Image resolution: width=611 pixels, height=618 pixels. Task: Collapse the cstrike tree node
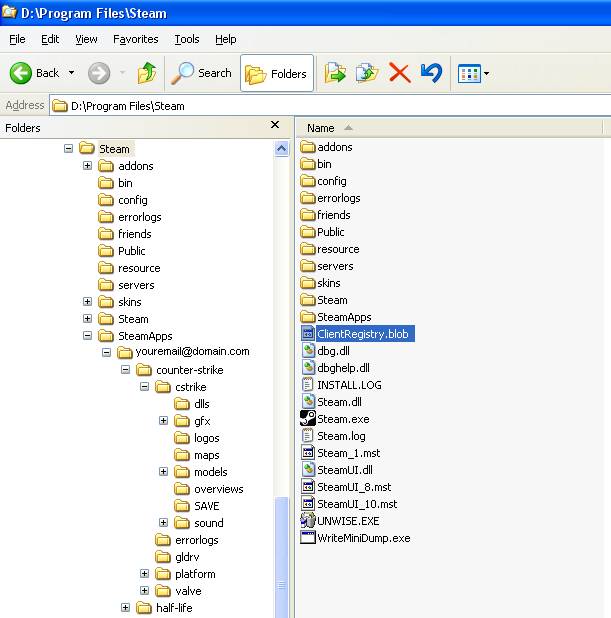[145, 386]
